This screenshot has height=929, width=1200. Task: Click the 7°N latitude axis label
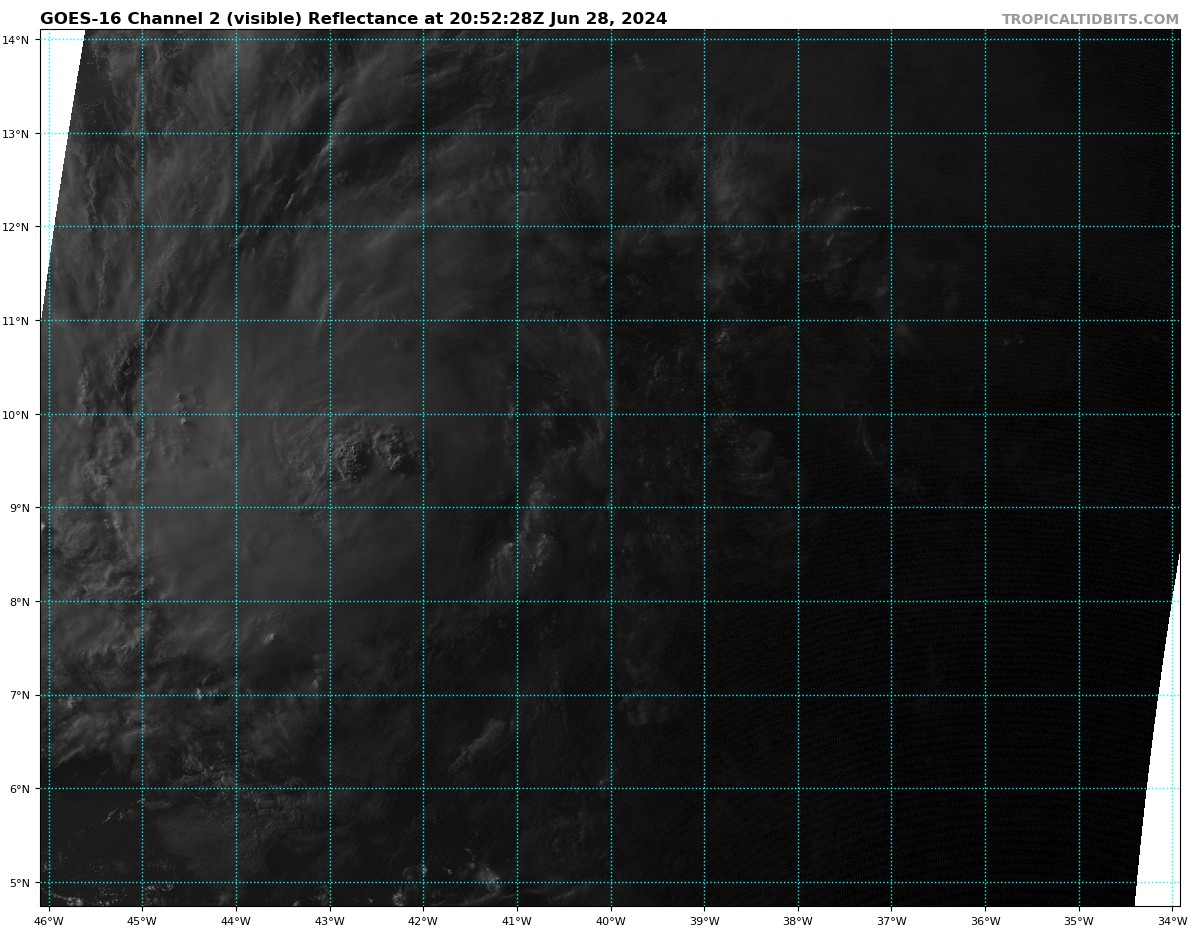[x=21, y=695]
